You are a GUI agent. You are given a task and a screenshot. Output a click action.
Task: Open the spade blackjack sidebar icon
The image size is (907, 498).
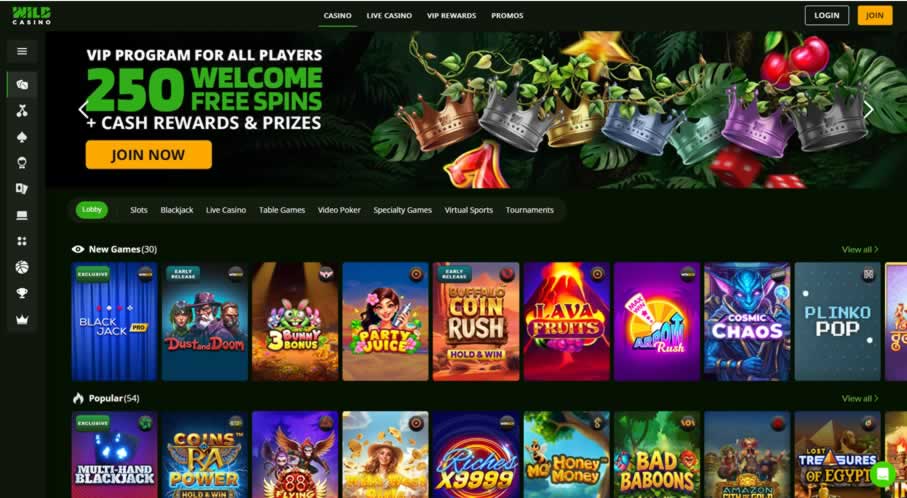click(22, 137)
